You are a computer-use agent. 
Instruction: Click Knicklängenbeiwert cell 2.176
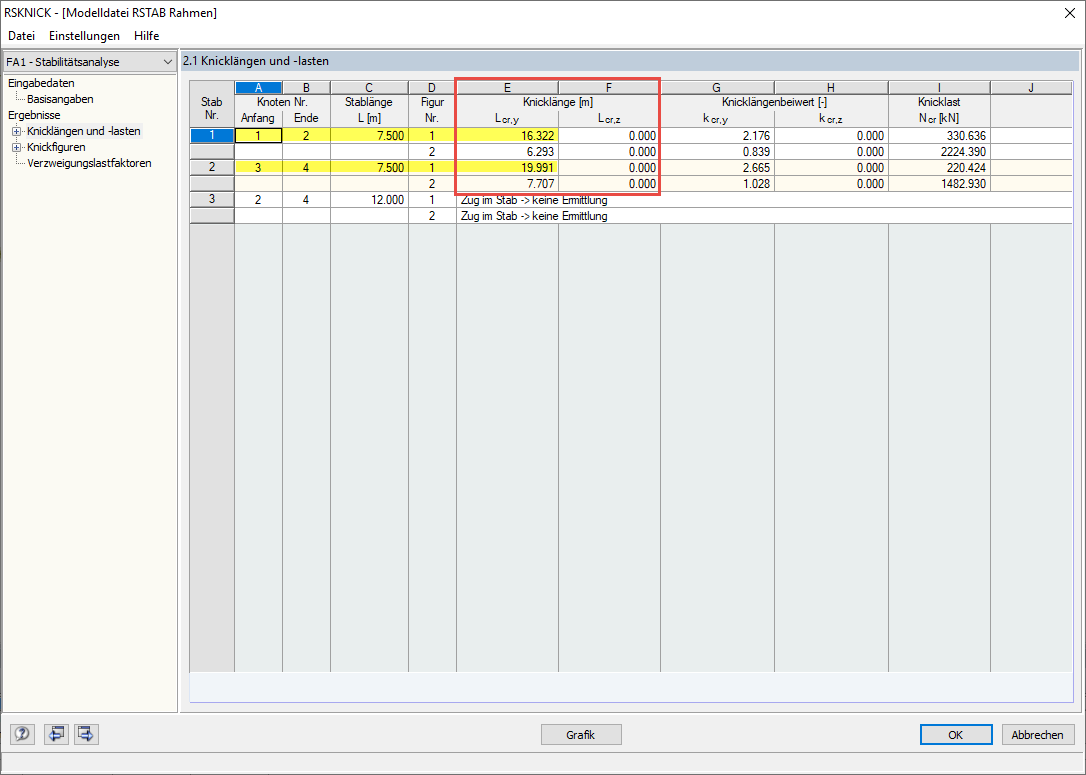717,136
